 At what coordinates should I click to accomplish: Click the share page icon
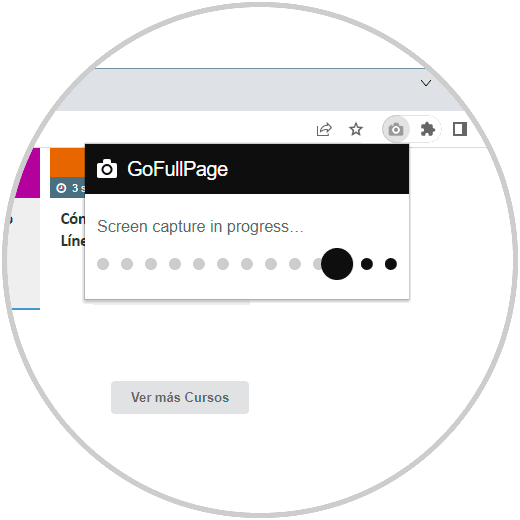tap(324, 129)
